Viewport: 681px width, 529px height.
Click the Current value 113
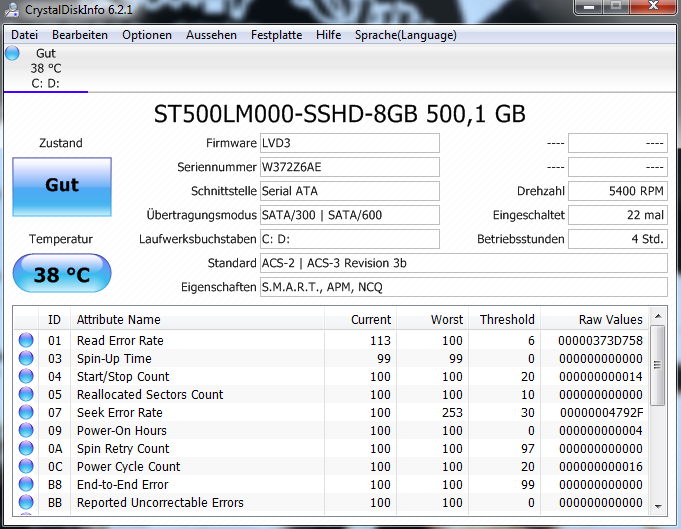click(x=380, y=341)
